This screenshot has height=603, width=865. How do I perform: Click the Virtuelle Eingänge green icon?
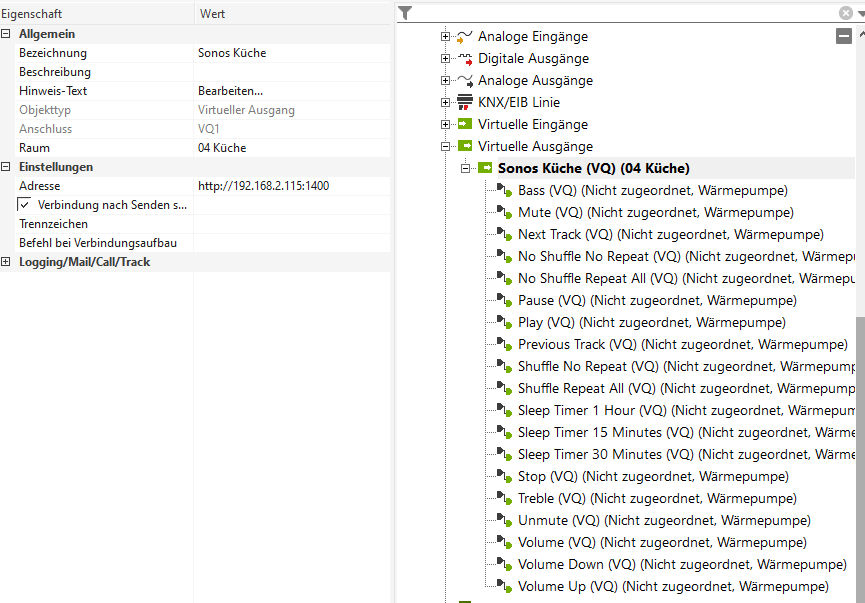tap(465, 124)
